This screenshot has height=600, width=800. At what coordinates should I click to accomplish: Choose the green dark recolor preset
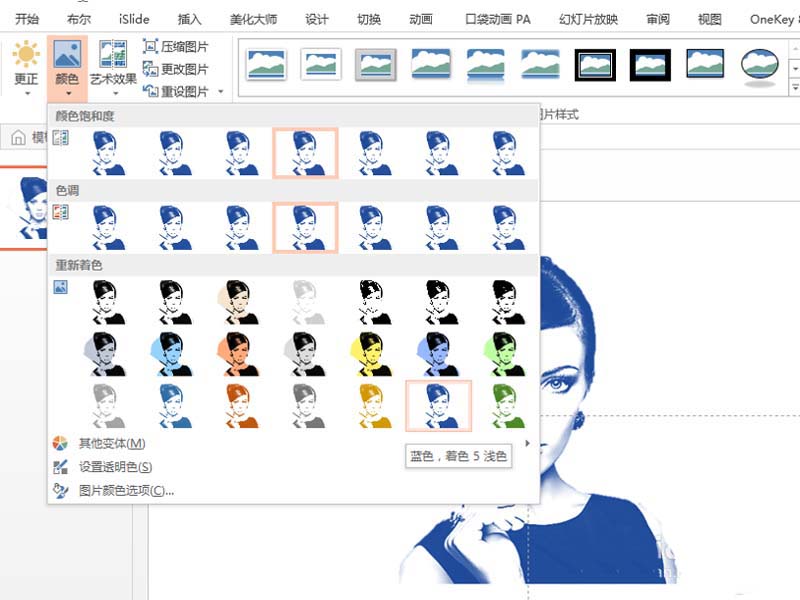click(505, 354)
